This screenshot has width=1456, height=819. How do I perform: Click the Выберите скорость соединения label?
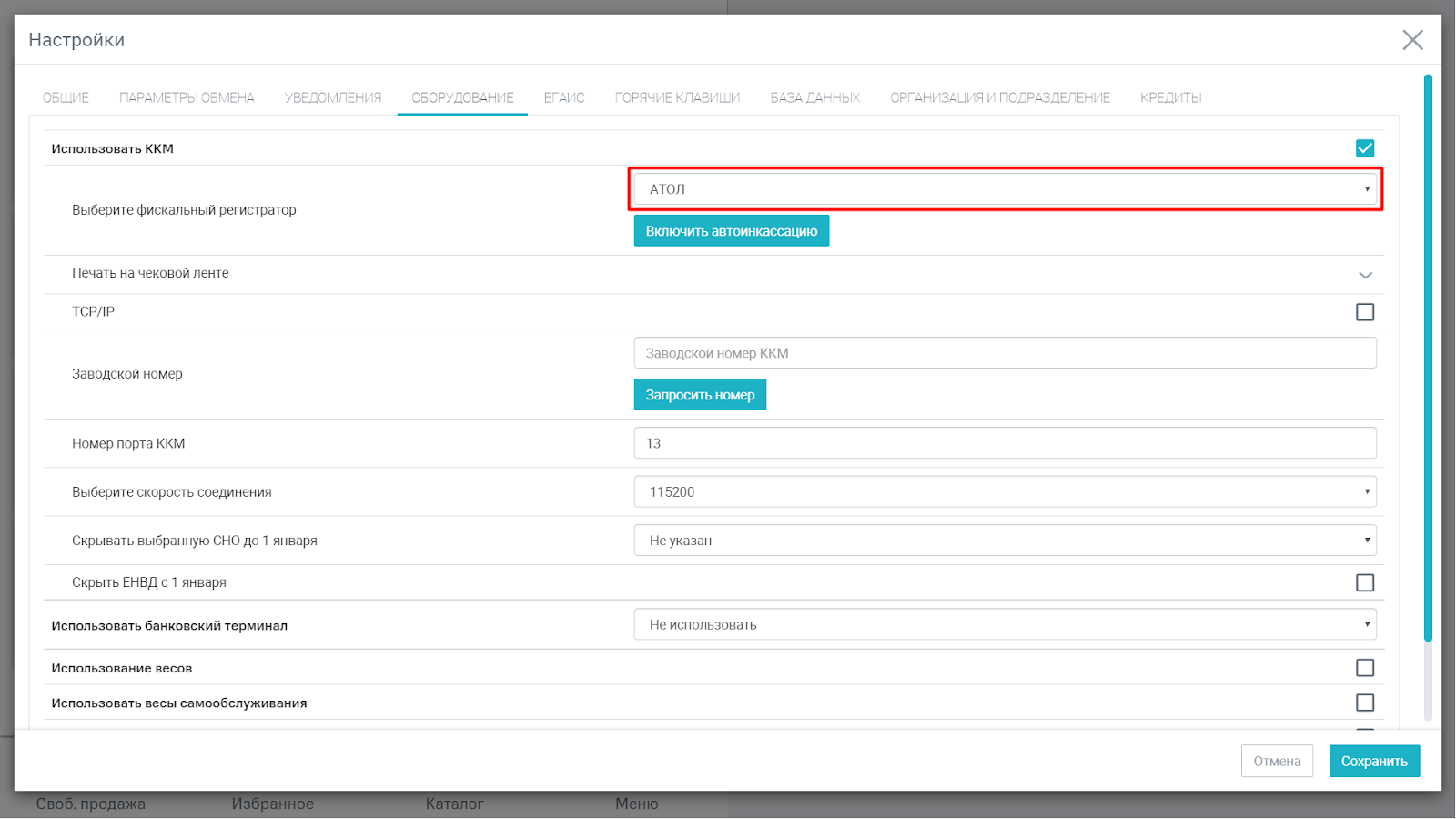(172, 492)
